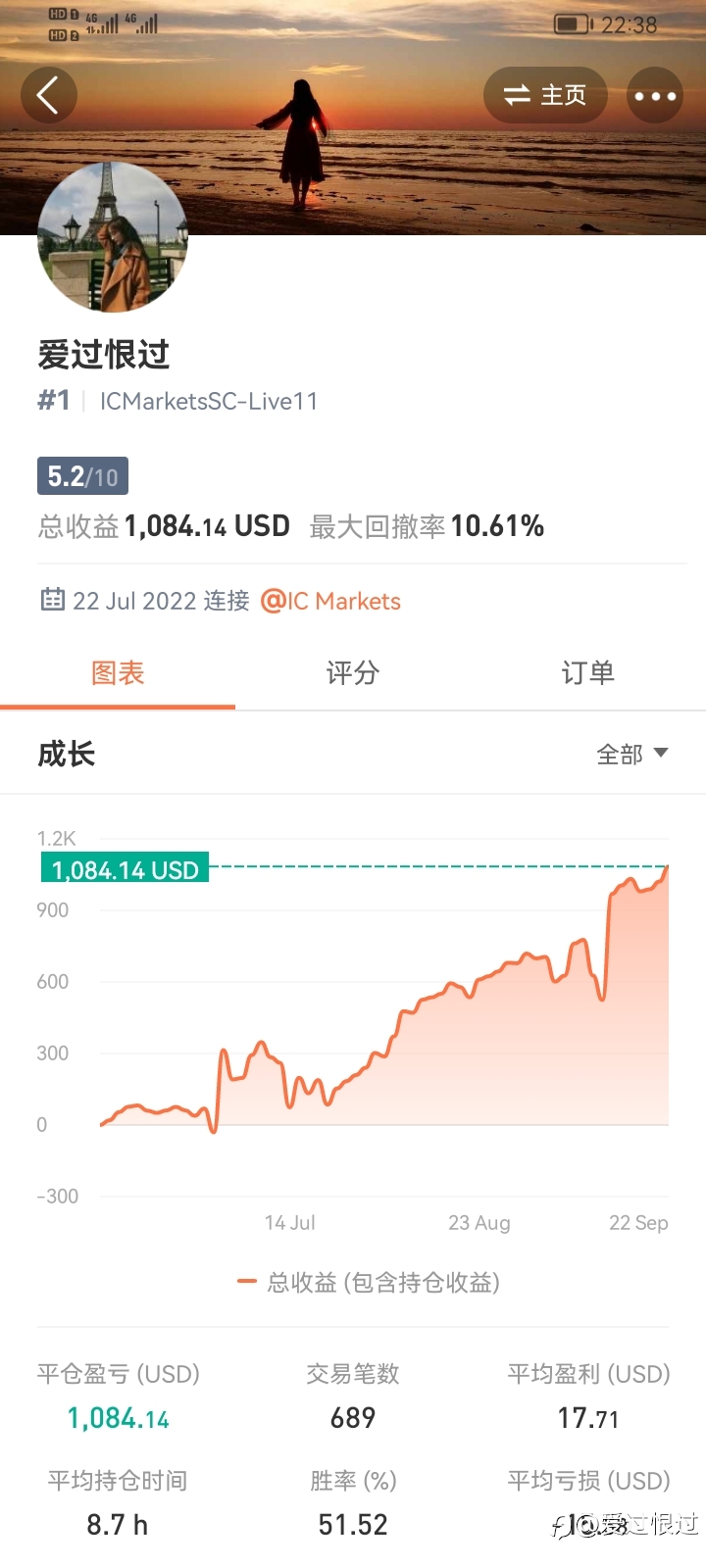
Task: Tap the username 爱过恨过
Action: [x=104, y=354]
